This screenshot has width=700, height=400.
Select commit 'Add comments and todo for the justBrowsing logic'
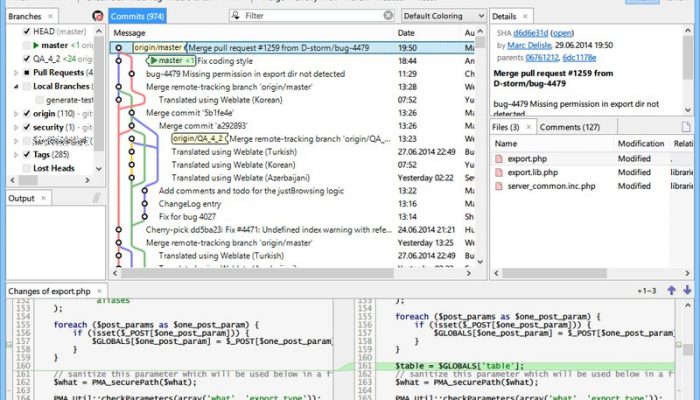[x=251, y=191]
